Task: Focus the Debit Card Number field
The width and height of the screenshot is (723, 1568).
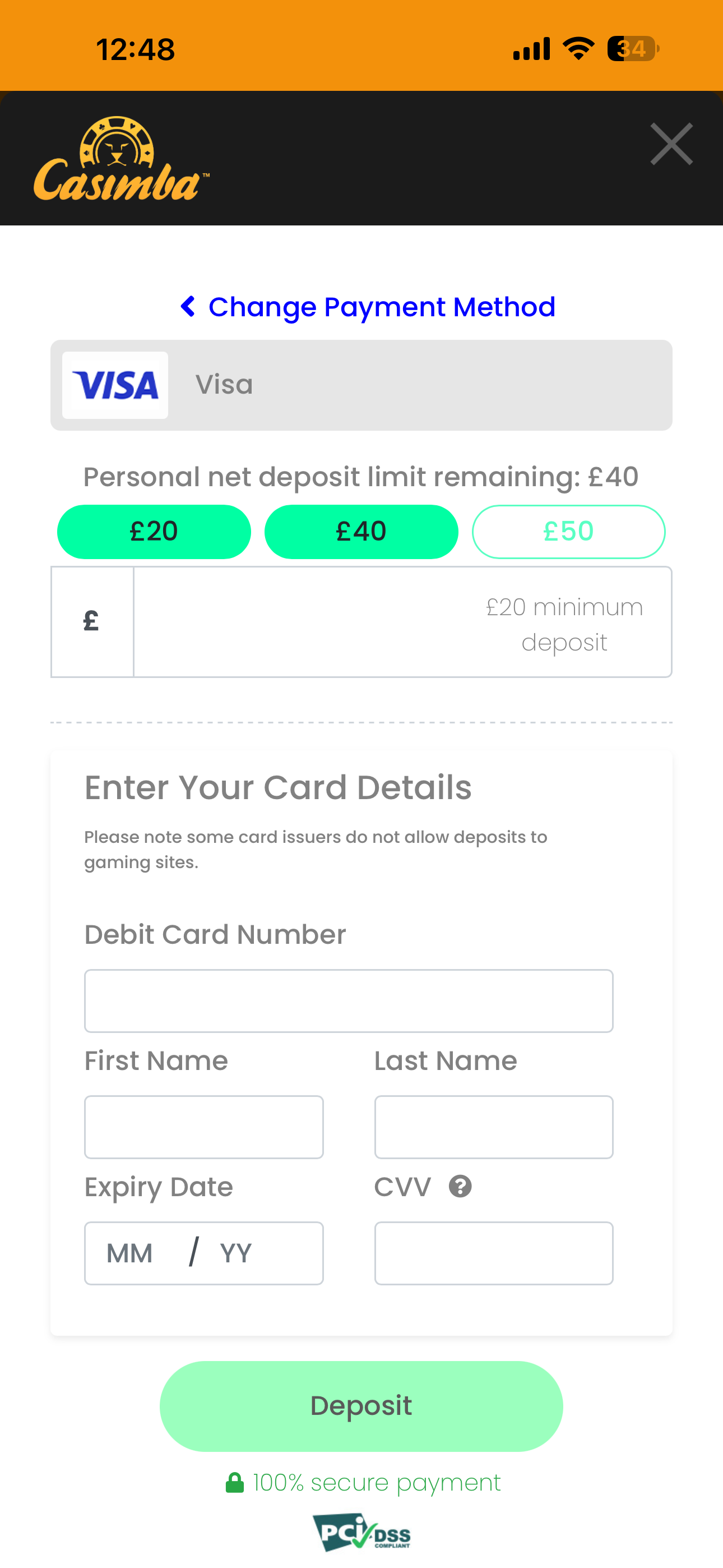Action: 348,1000
